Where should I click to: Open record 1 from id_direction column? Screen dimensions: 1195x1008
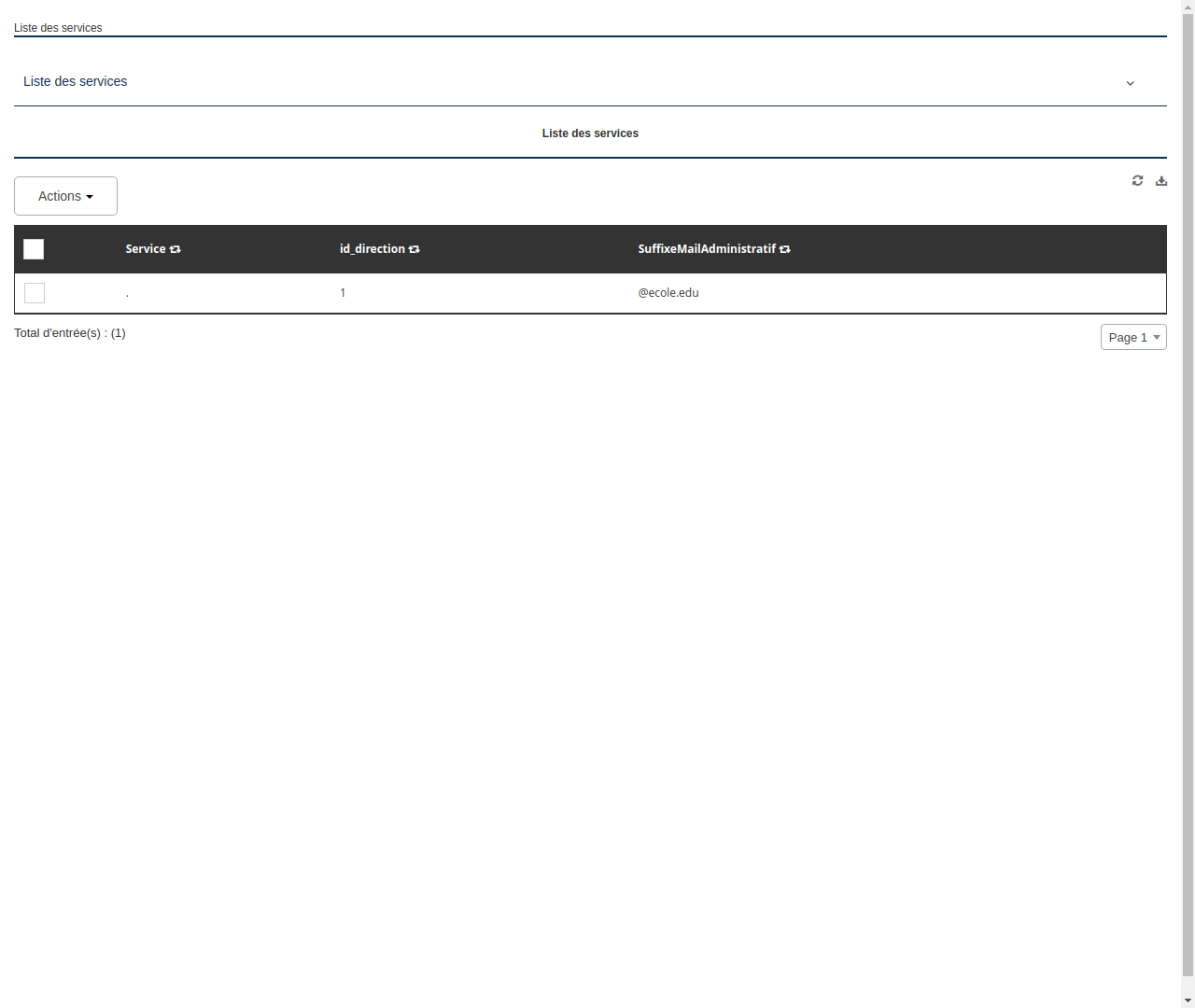coord(343,293)
